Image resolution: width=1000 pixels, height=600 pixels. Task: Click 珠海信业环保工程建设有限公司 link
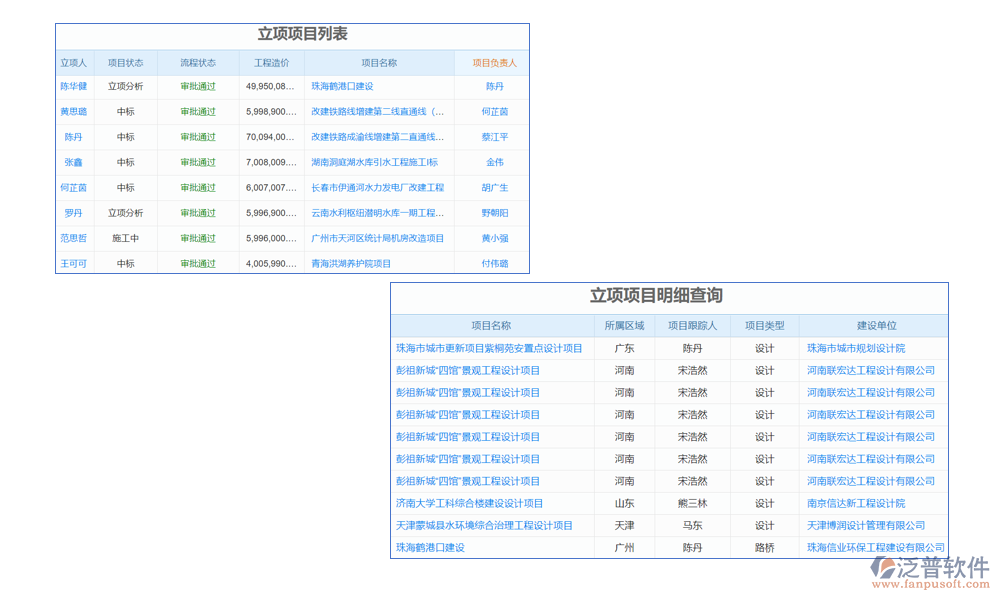click(875, 548)
